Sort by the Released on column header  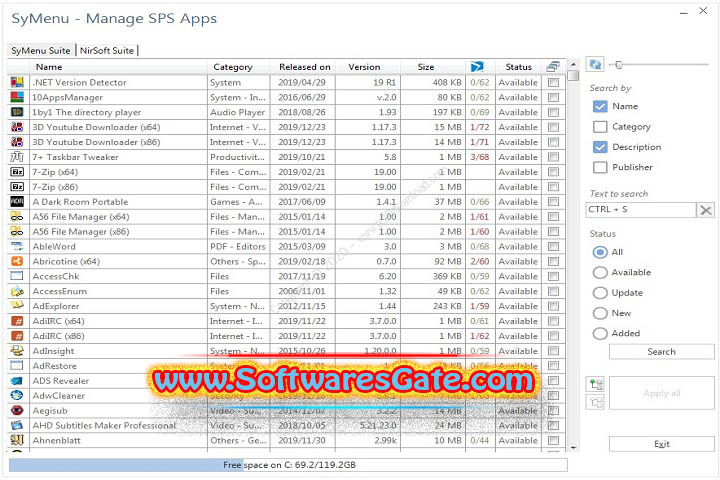(304, 67)
